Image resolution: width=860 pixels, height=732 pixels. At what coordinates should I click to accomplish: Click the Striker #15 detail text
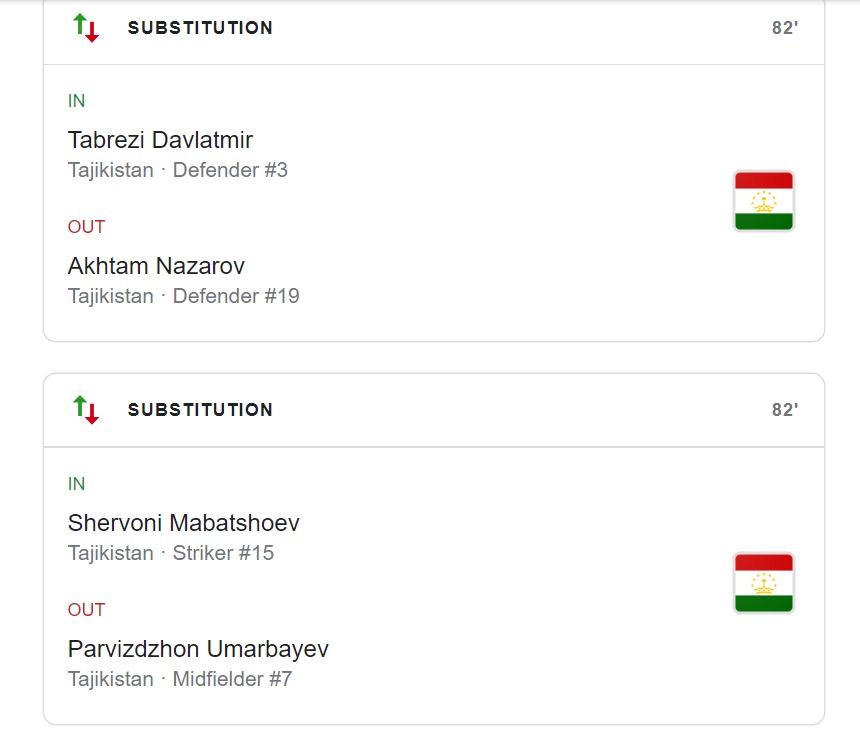coord(223,553)
